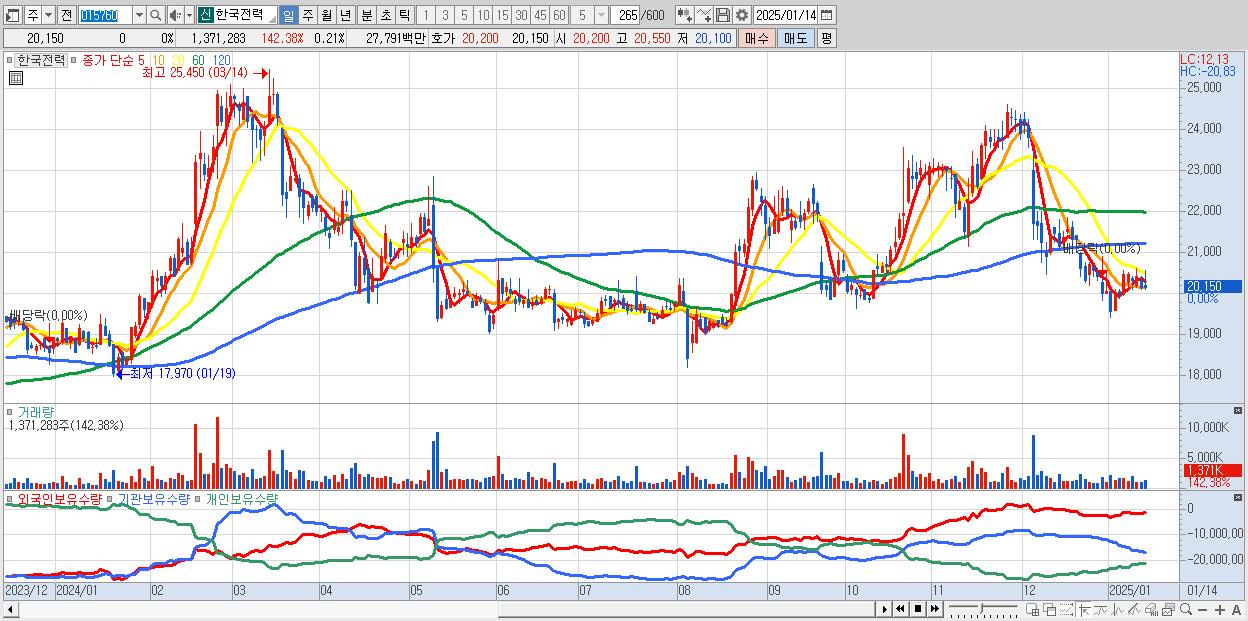
Task: Select the 일 (daily) period toggle
Action: point(288,15)
